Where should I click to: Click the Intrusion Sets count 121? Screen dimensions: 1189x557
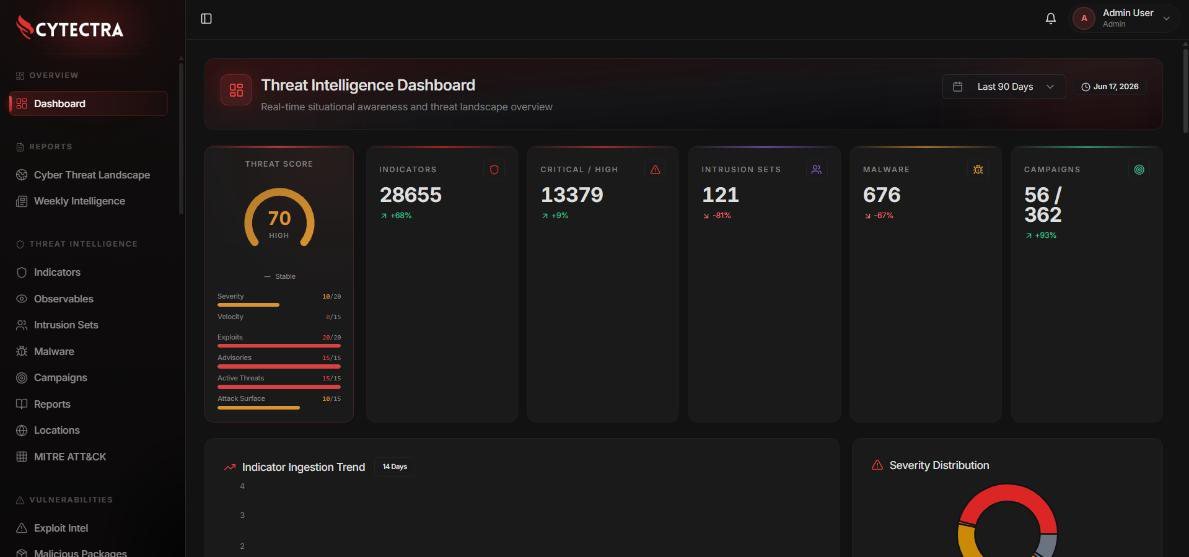720,195
